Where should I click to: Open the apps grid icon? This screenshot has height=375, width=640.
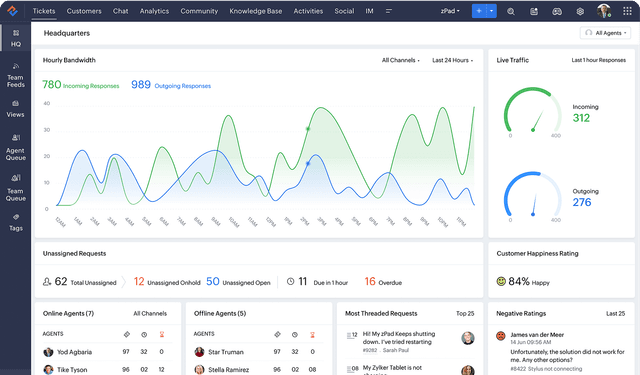(627, 11)
